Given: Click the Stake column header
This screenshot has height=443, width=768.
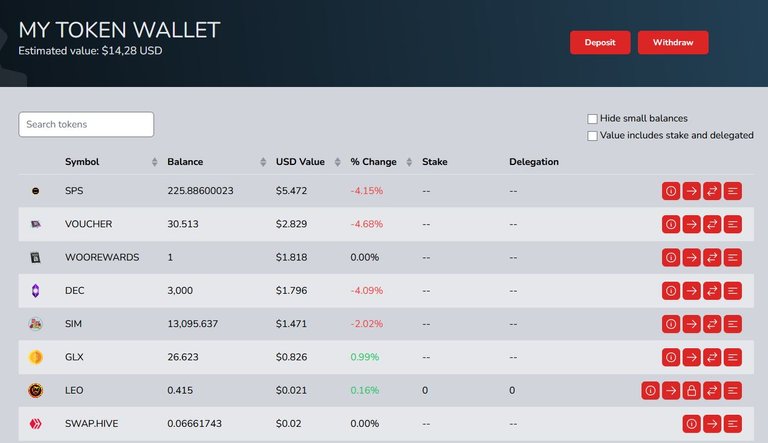Looking at the screenshot, I should 435,162.
